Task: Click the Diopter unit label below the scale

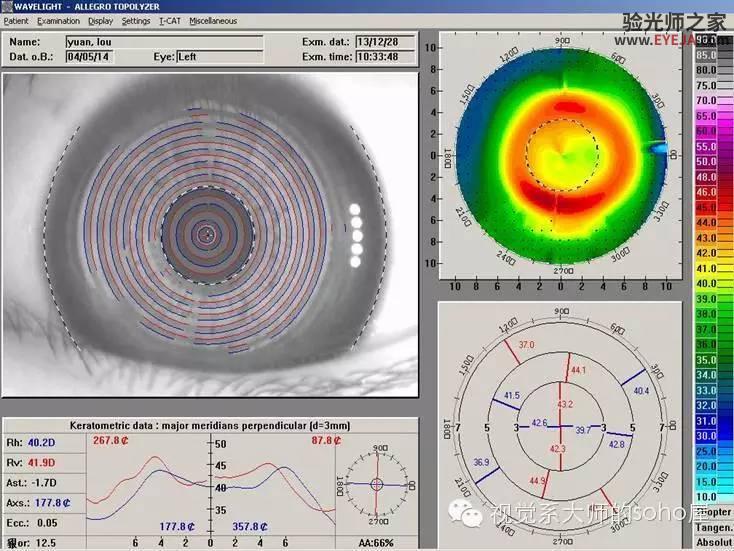Action: tap(713, 512)
